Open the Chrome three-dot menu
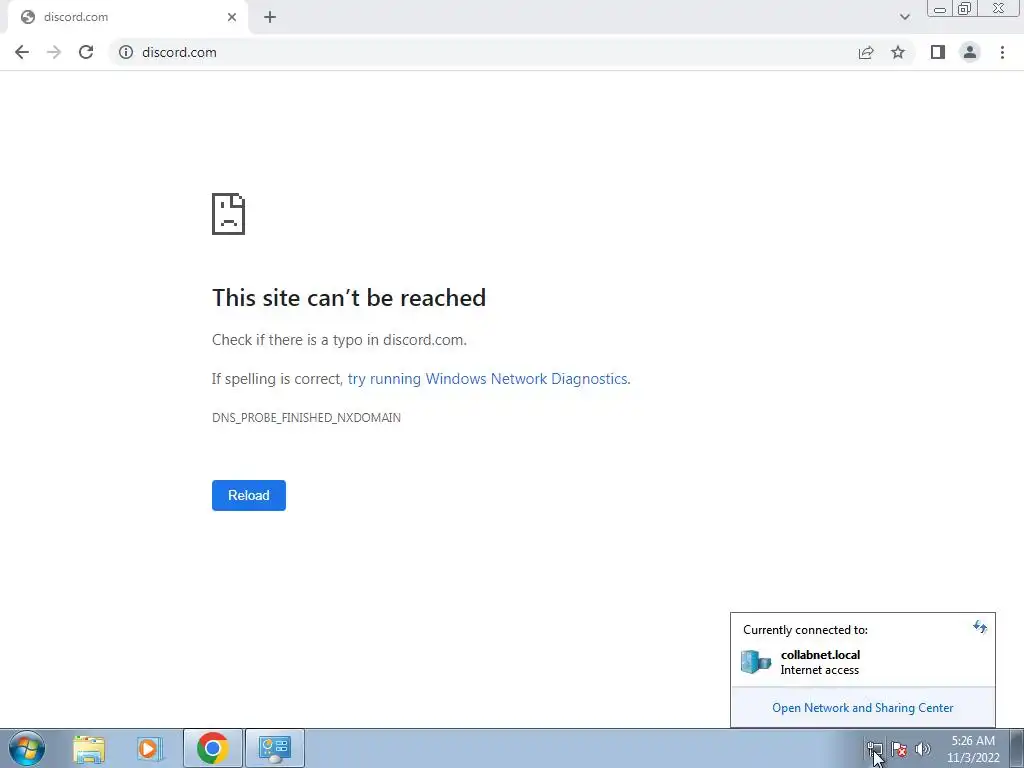1024x768 pixels. [1002, 52]
